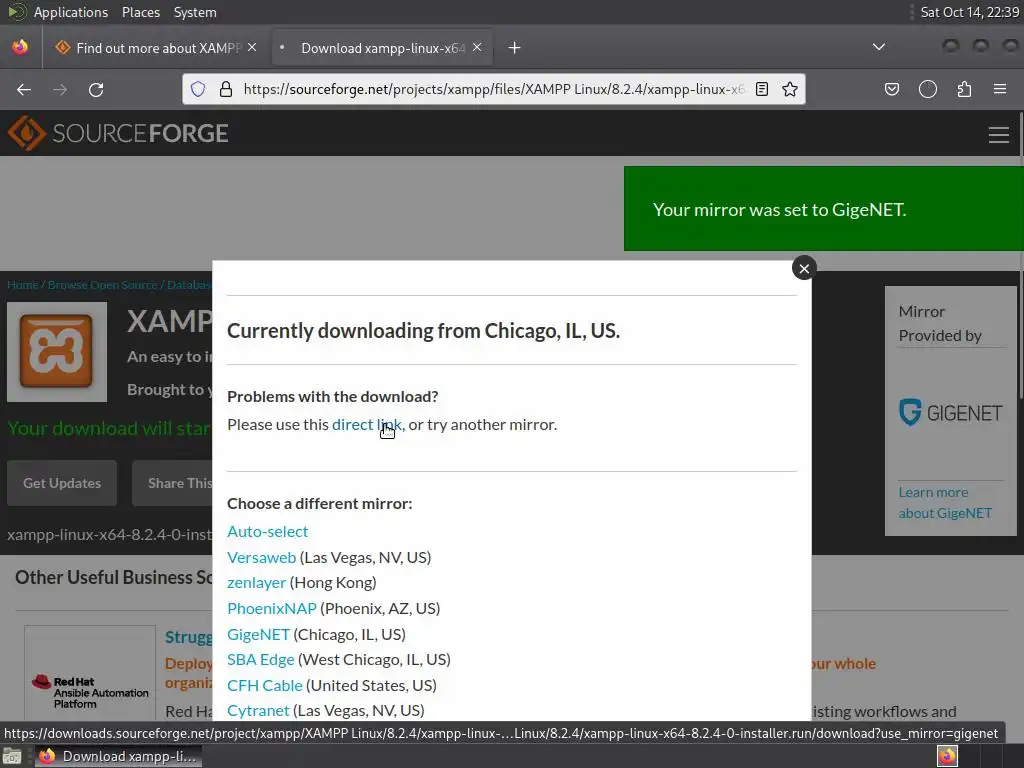Click 'Choose a different mirror:' text
This screenshot has width=1024, height=768.
coord(319,504)
